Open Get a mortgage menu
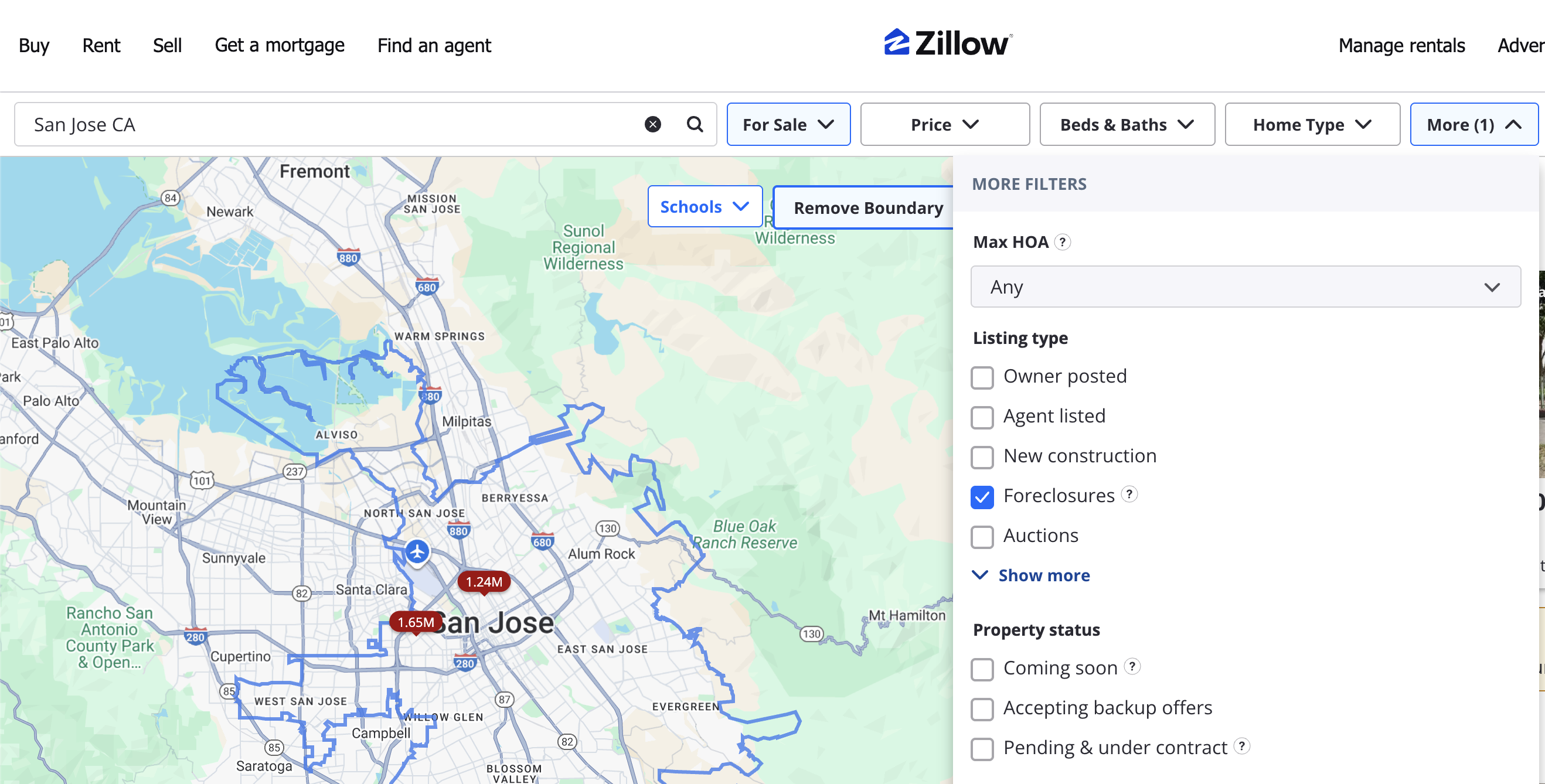 (280, 46)
